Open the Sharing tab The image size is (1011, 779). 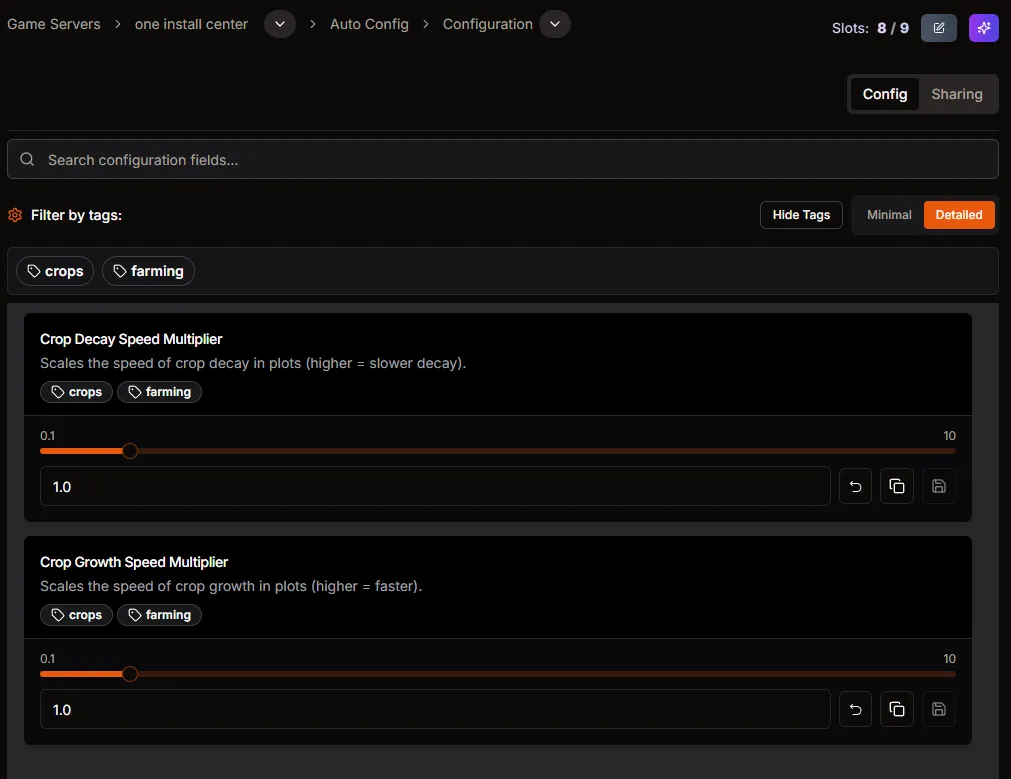(x=956, y=94)
